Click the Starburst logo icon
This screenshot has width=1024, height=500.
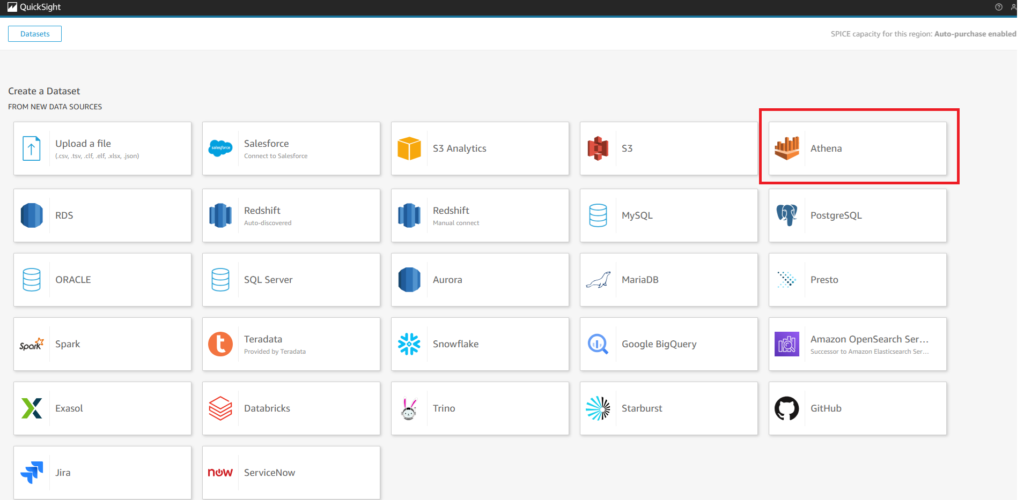point(598,408)
